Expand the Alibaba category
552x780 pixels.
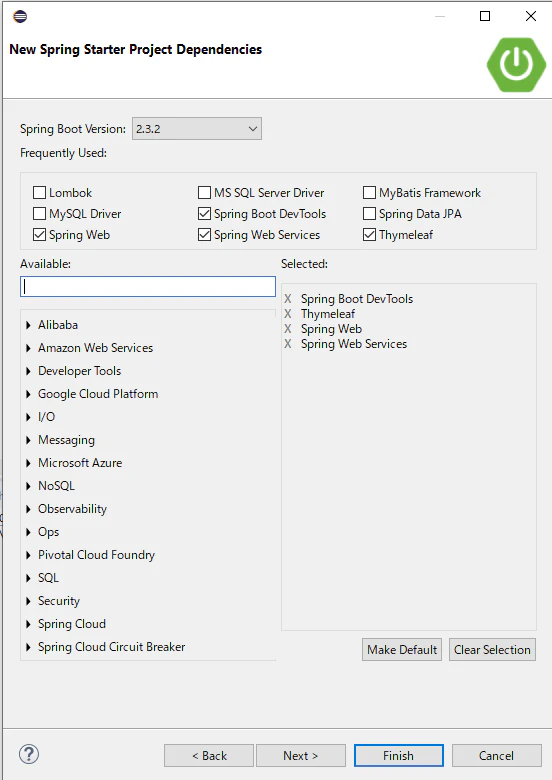[x=28, y=325]
